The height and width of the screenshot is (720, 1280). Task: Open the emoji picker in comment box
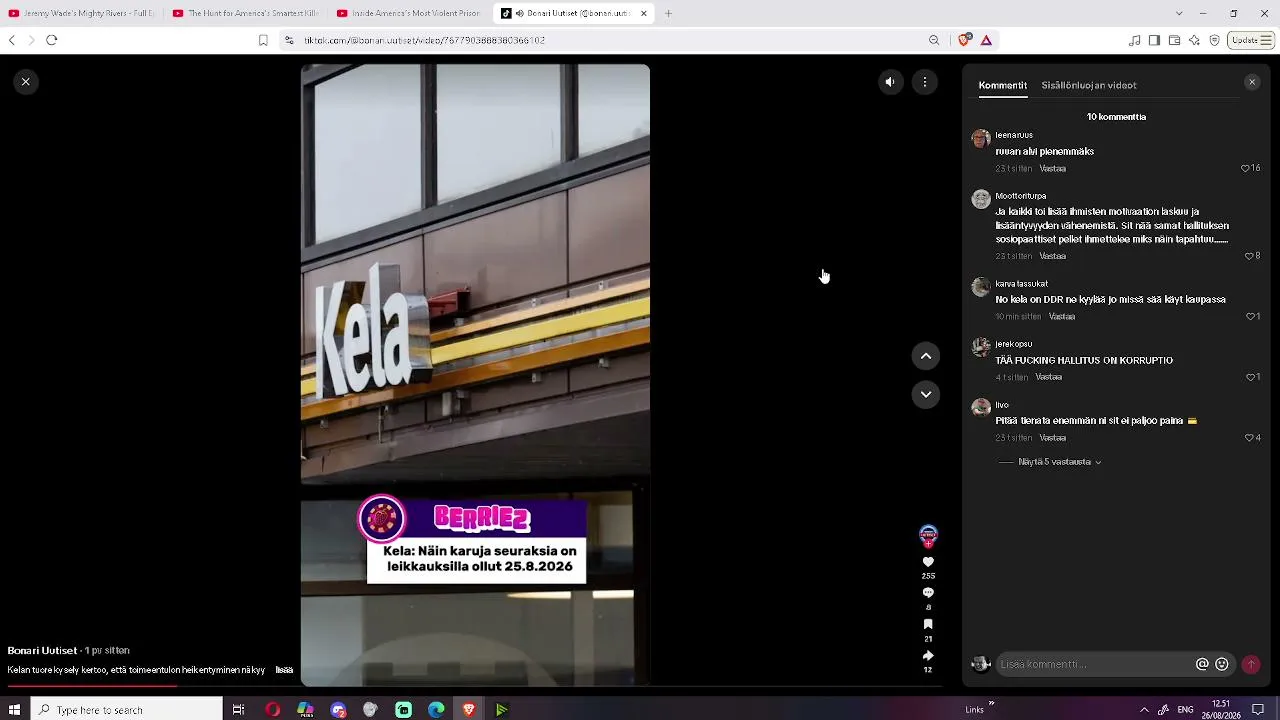tap(1222, 664)
